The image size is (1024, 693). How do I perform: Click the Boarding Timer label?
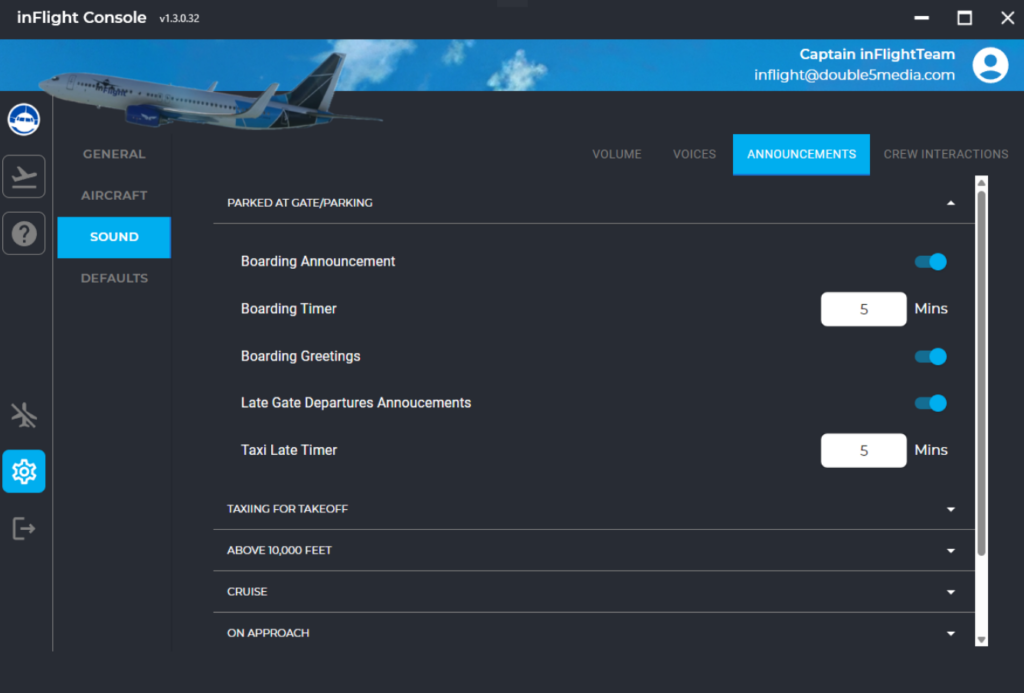click(289, 309)
